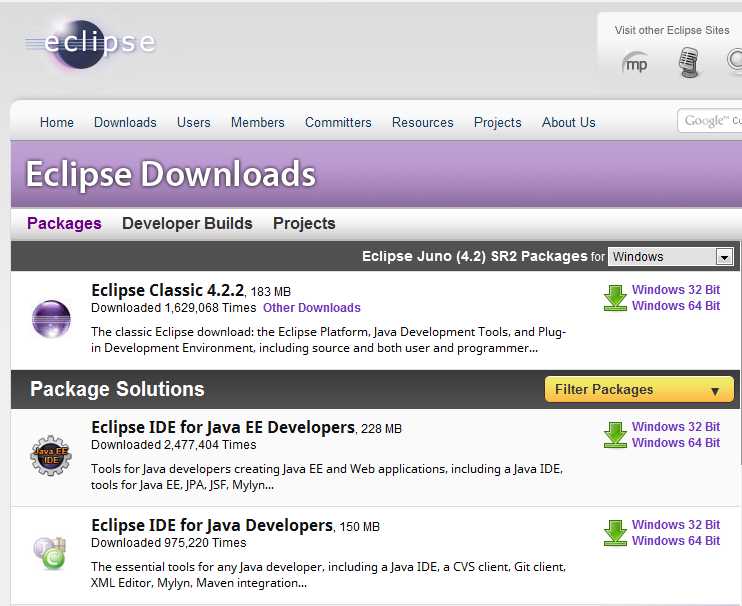Click the Eclipse logo
742x606 pixels.
tap(90, 43)
